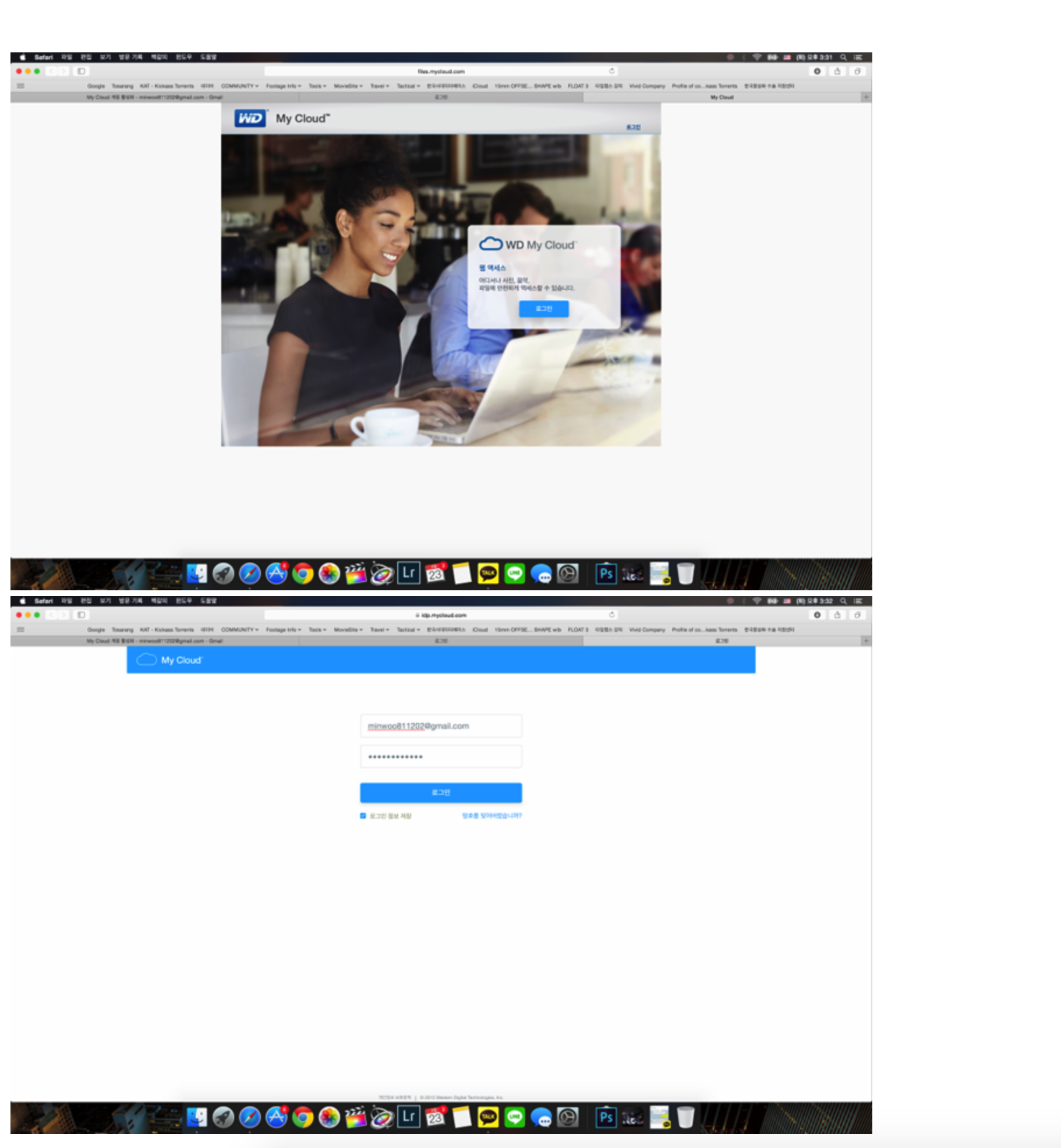Expand Footage Info bookmarks in the idp.mycloud.com window
The width and height of the screenshot is (1061, 1148).
pos(284,630)
